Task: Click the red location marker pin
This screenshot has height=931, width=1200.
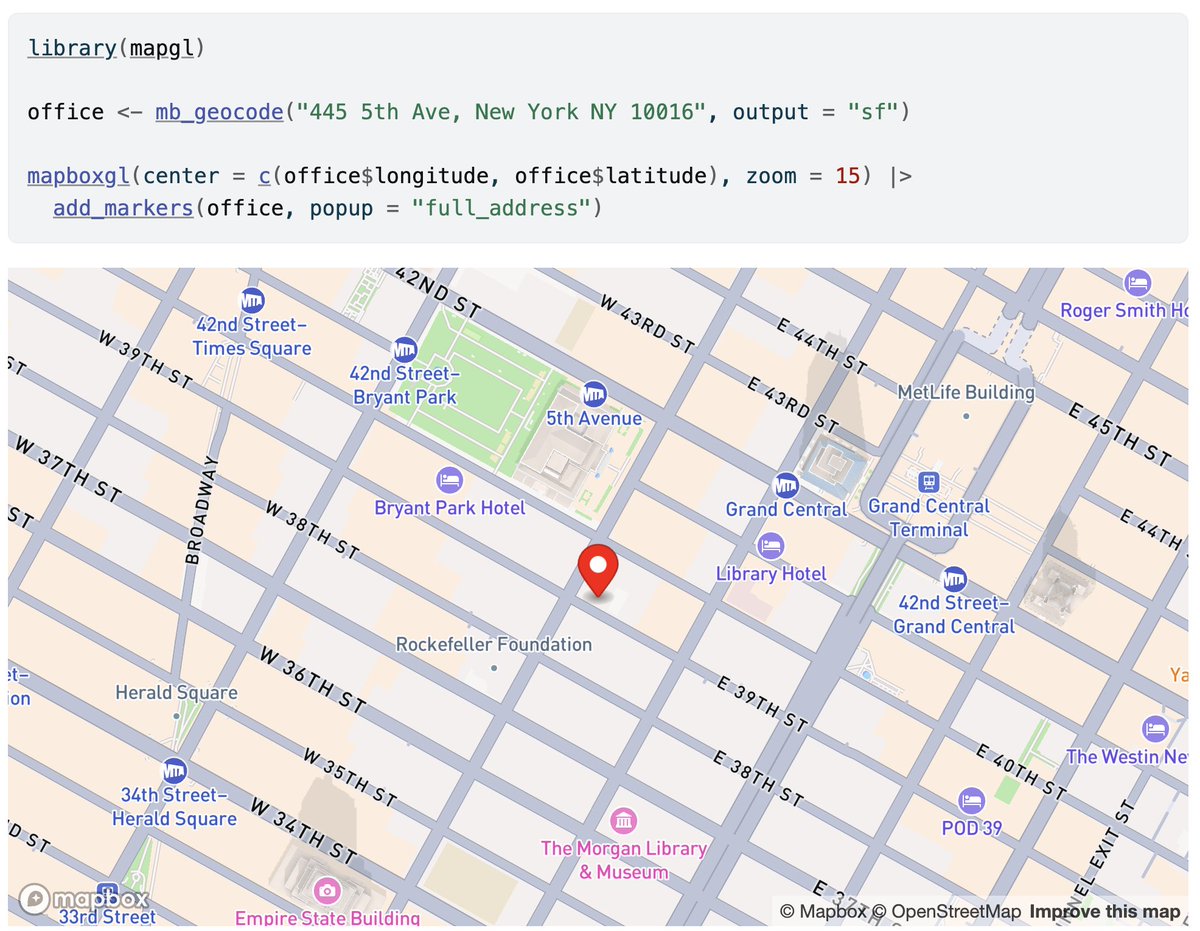Action: point(598,571)
